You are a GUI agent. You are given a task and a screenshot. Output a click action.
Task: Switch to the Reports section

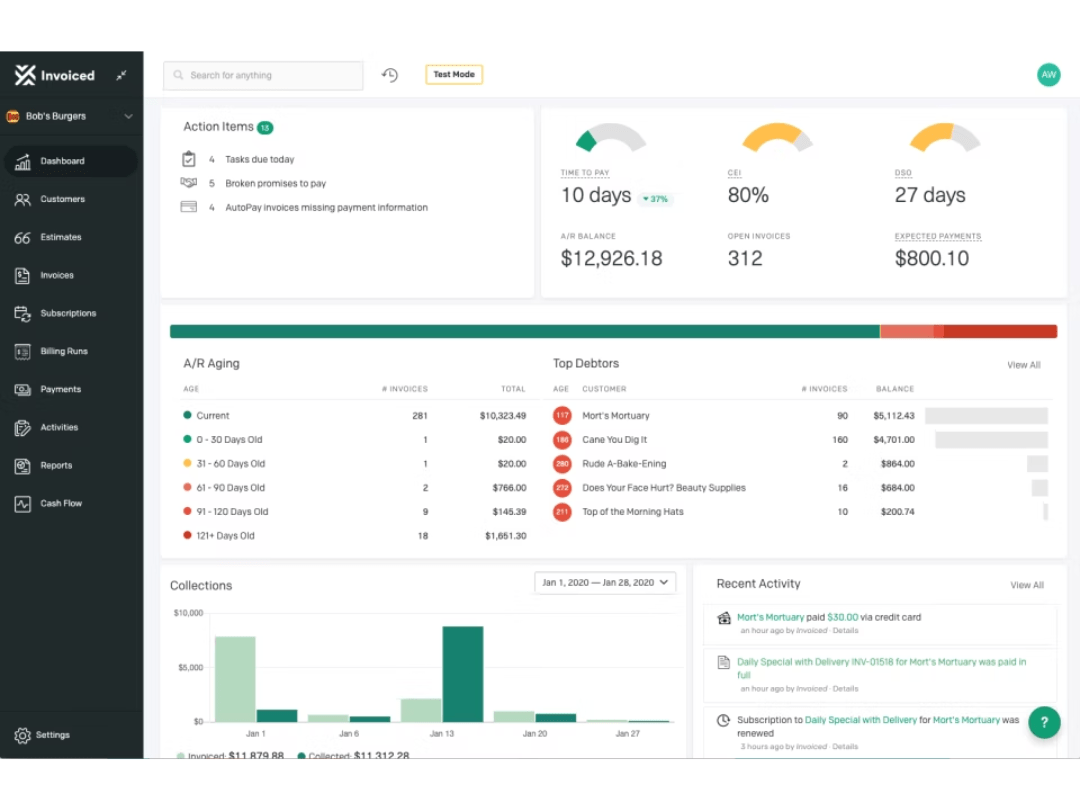pyautogui.click(x=56, y=465)
